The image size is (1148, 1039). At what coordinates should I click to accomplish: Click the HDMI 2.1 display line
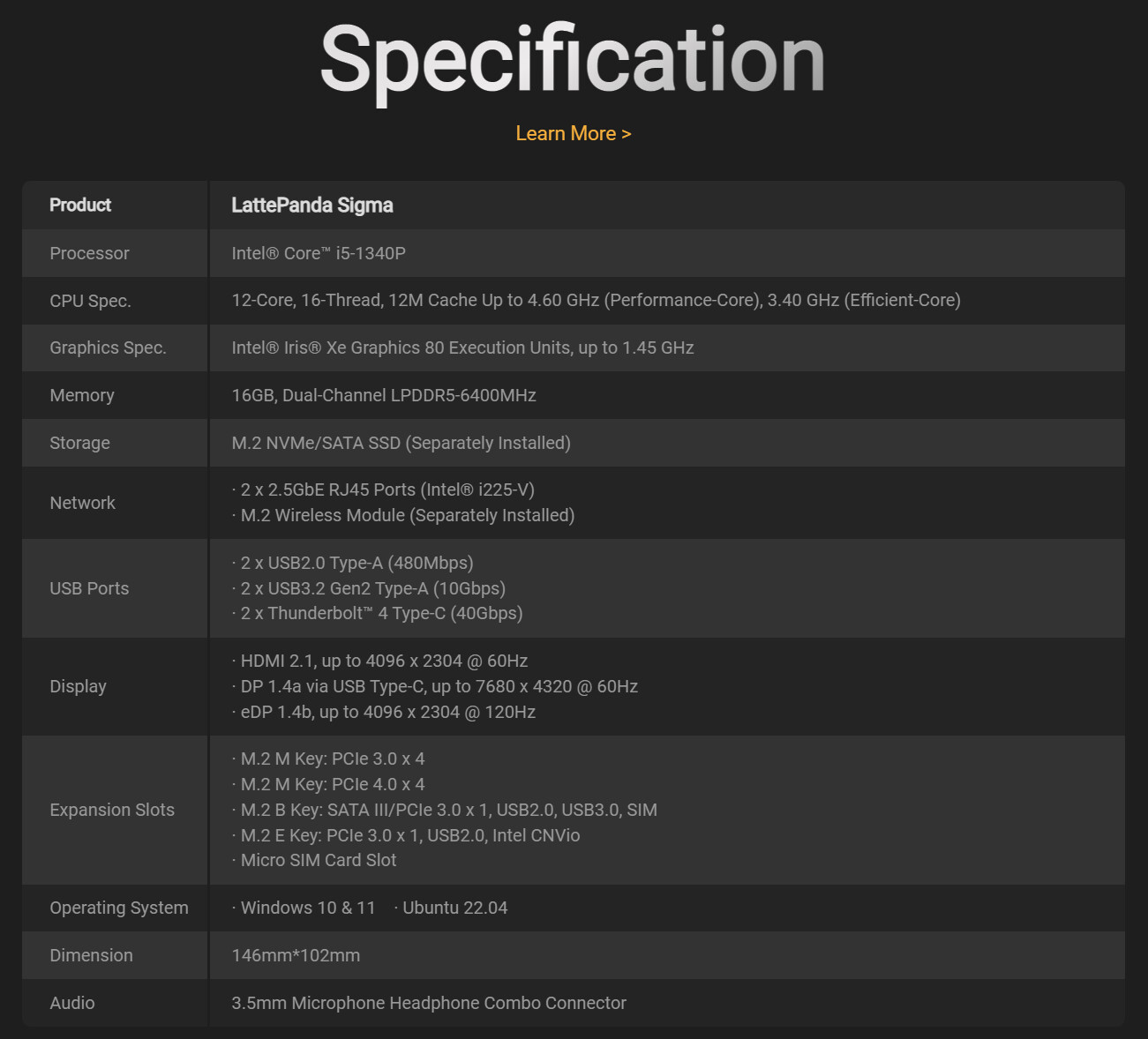379,661
